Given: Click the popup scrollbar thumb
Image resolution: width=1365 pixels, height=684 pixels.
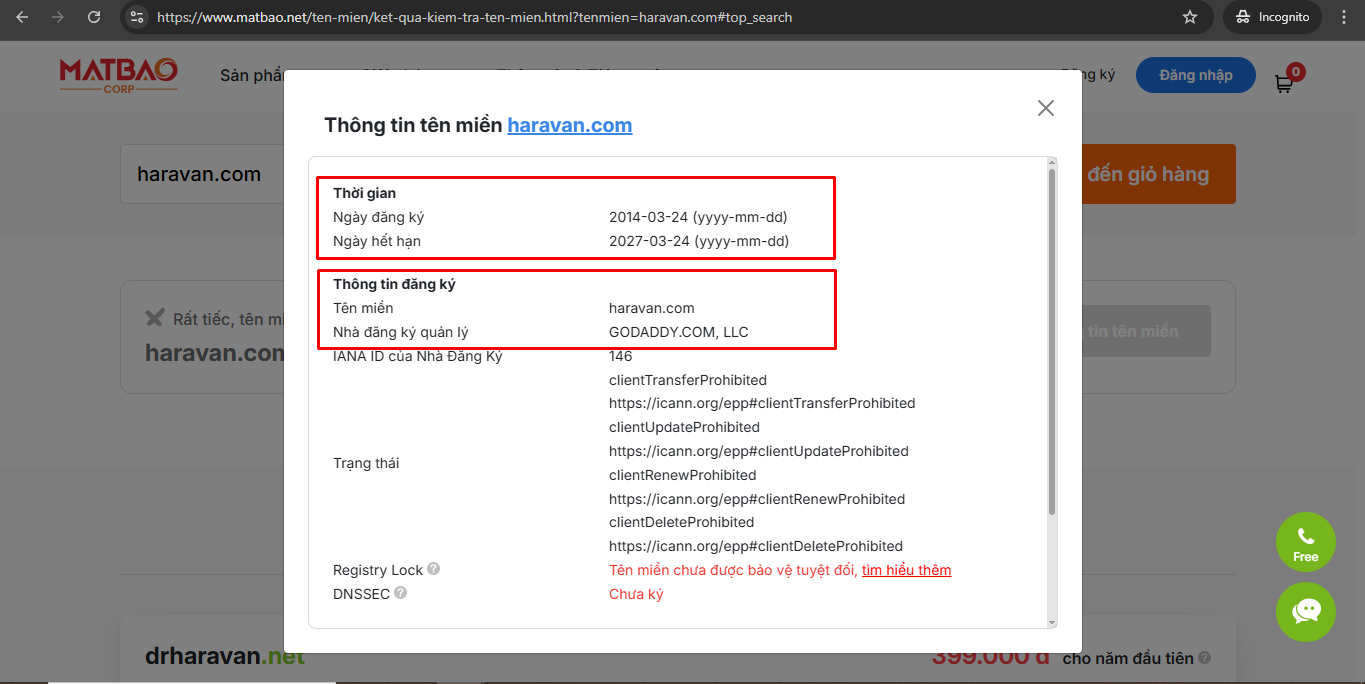Looking at the screenshot, I should pos(1051,340).
